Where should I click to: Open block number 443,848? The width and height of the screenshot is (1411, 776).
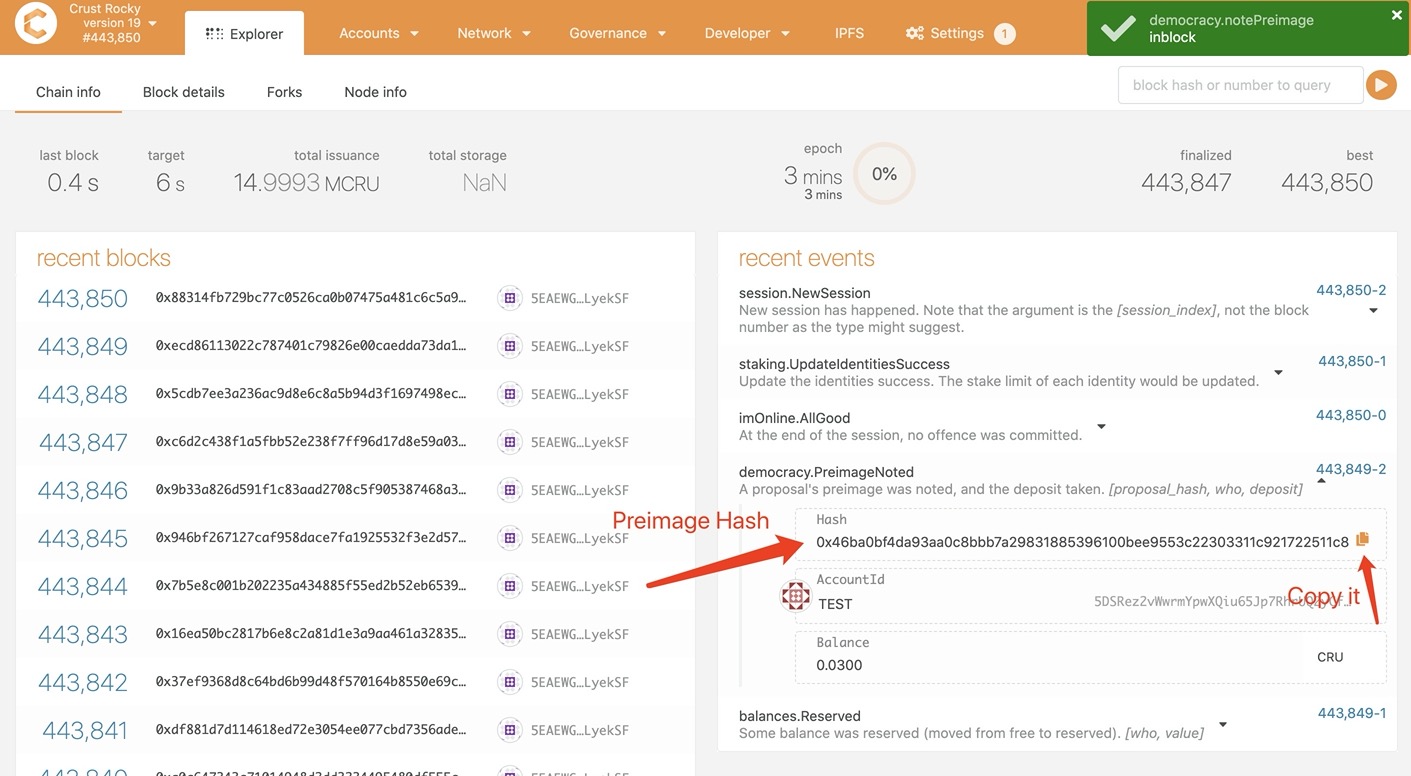83,394
